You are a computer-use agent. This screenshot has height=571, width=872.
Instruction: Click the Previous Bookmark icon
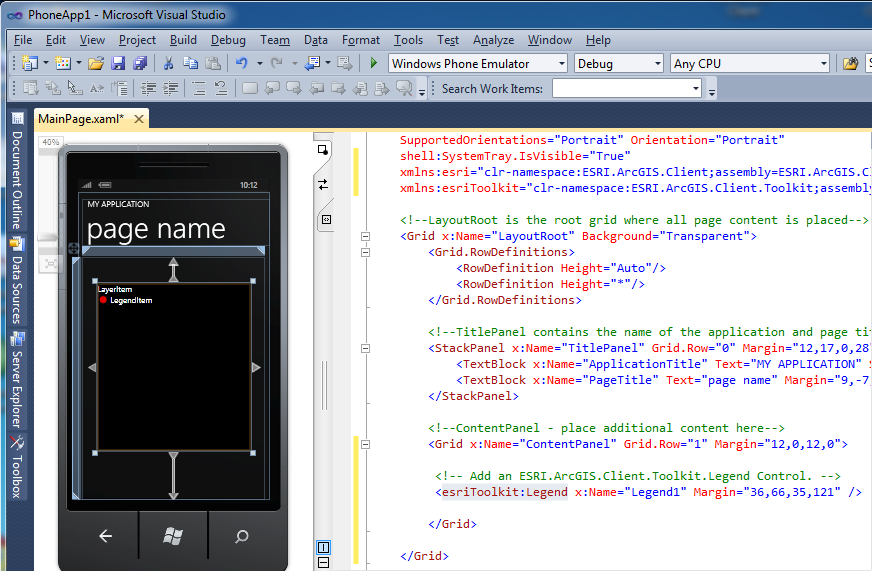click(x=272, y=88)
